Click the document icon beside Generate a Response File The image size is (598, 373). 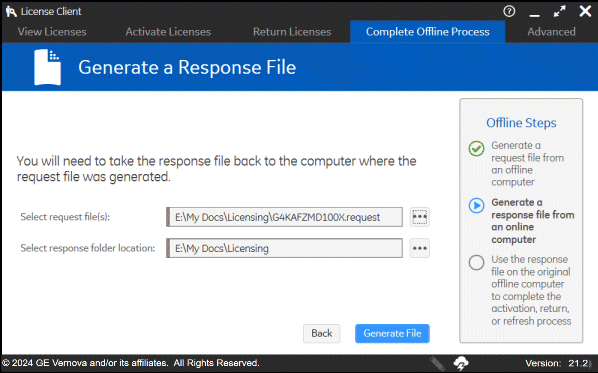pos(47,67)
